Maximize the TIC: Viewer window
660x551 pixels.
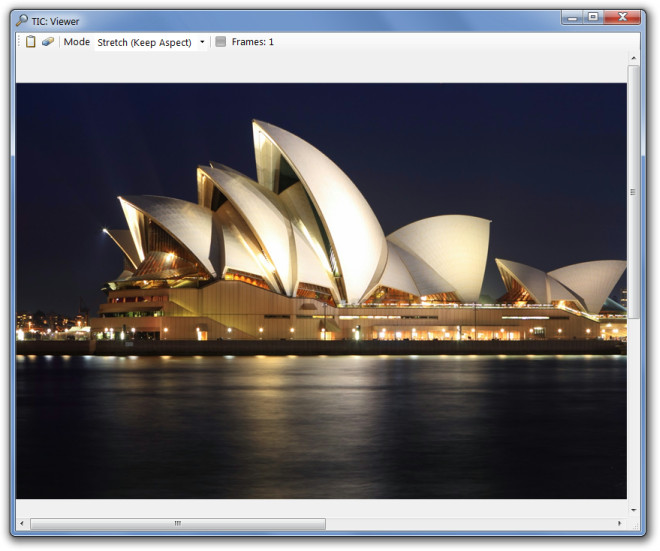point(593,17)
